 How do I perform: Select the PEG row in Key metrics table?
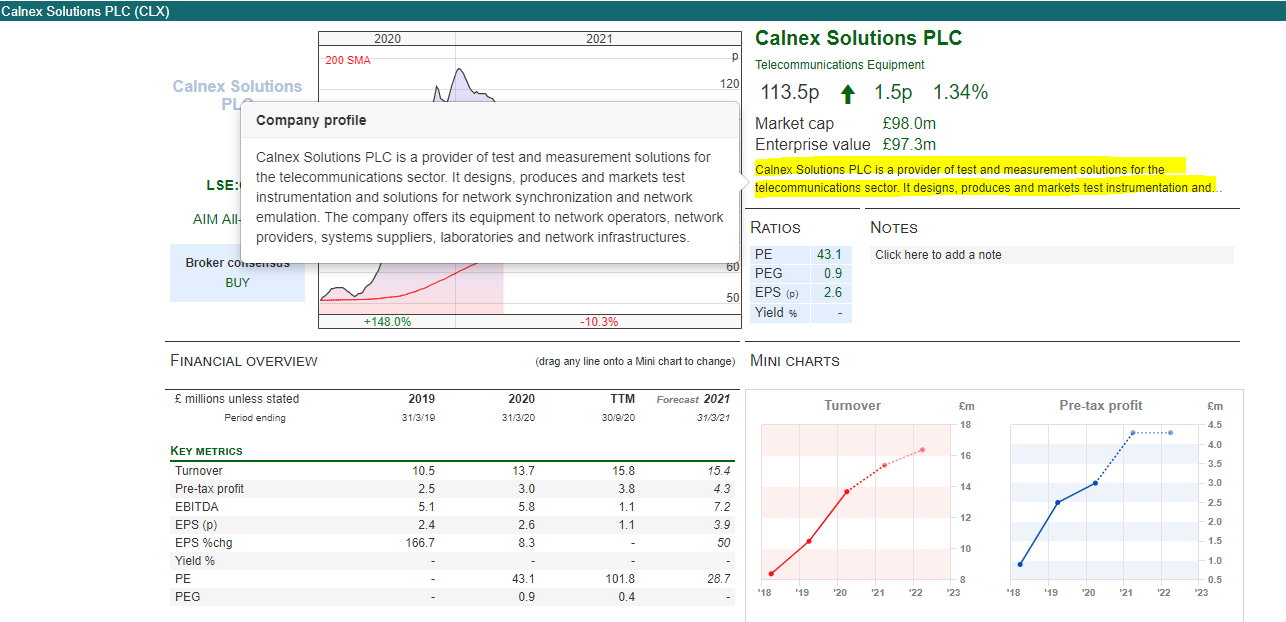pos(452,597)
